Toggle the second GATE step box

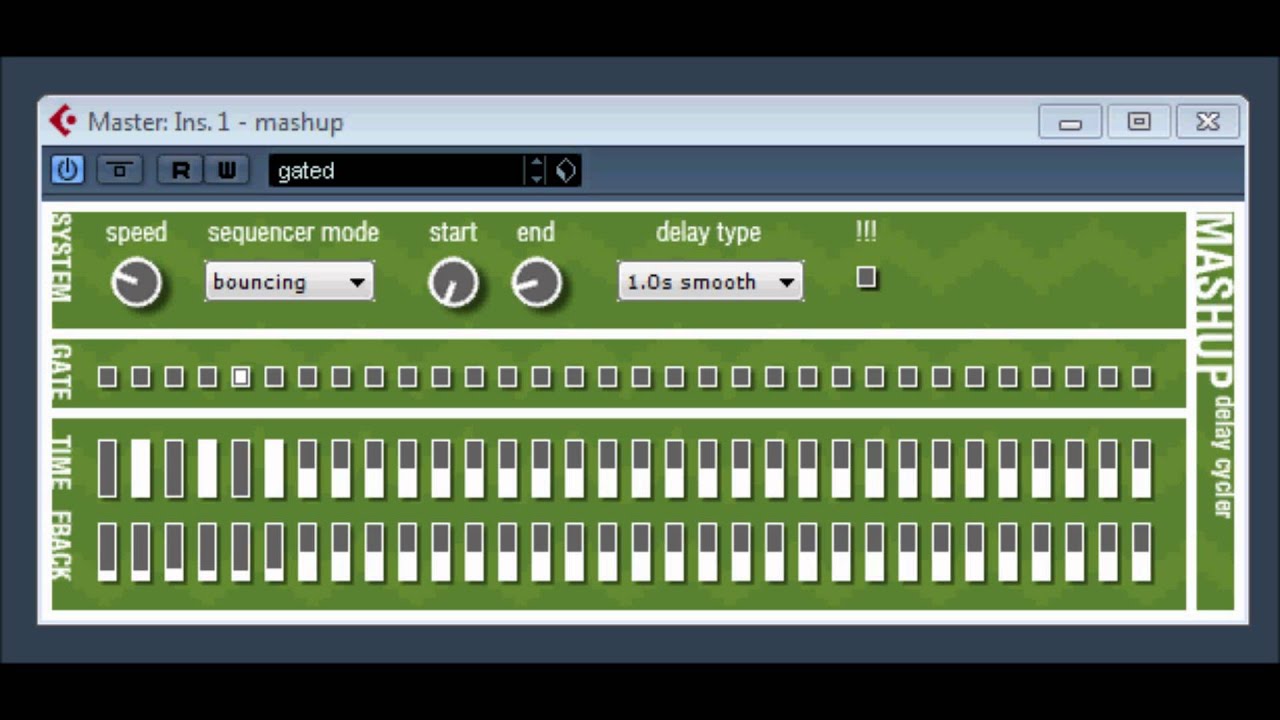pos(141,377)
